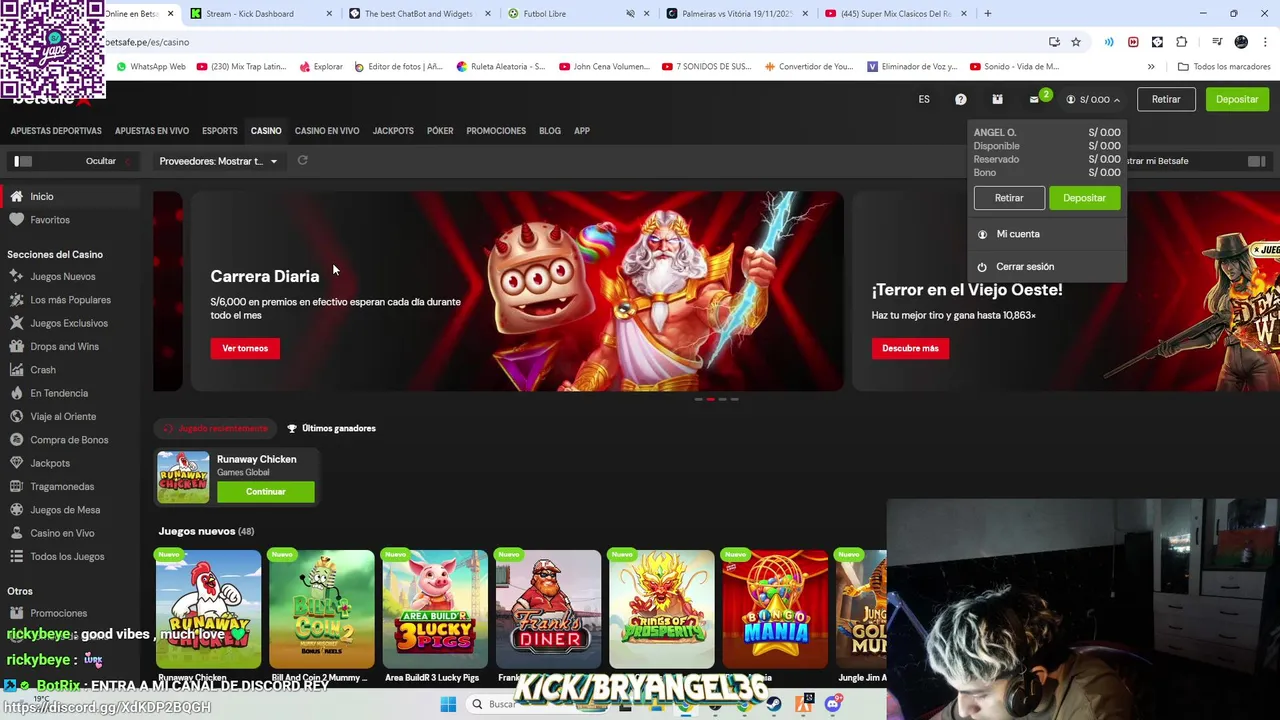This screenshot has height=720, width=1280.
Task: Open Blog nav link
Action: point(550,131)
